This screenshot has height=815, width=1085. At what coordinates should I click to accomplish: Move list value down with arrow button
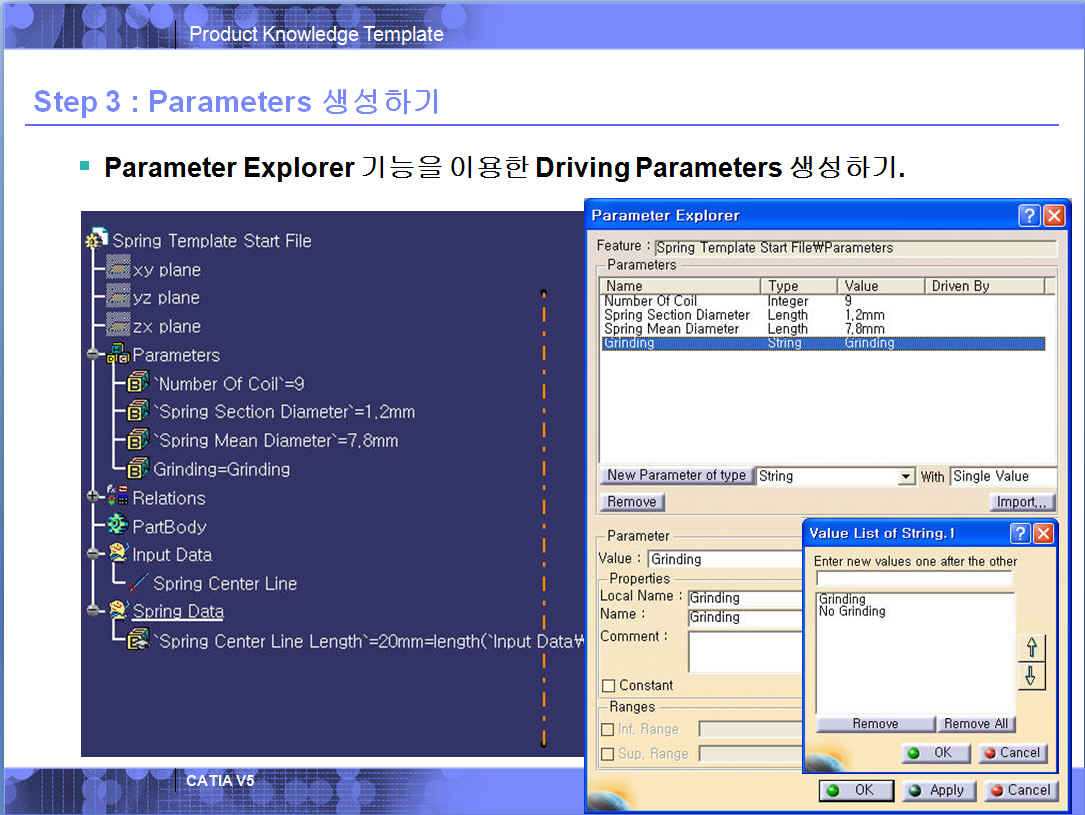coord(1031,677)
